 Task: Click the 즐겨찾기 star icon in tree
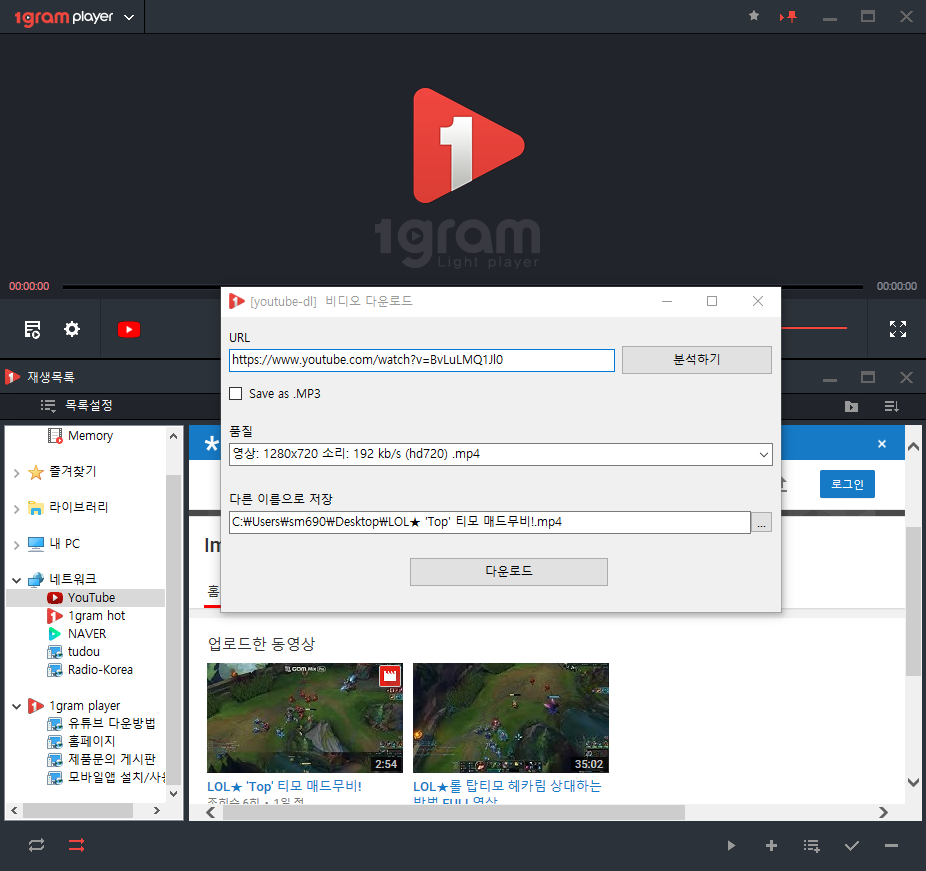tap(36, 472)
